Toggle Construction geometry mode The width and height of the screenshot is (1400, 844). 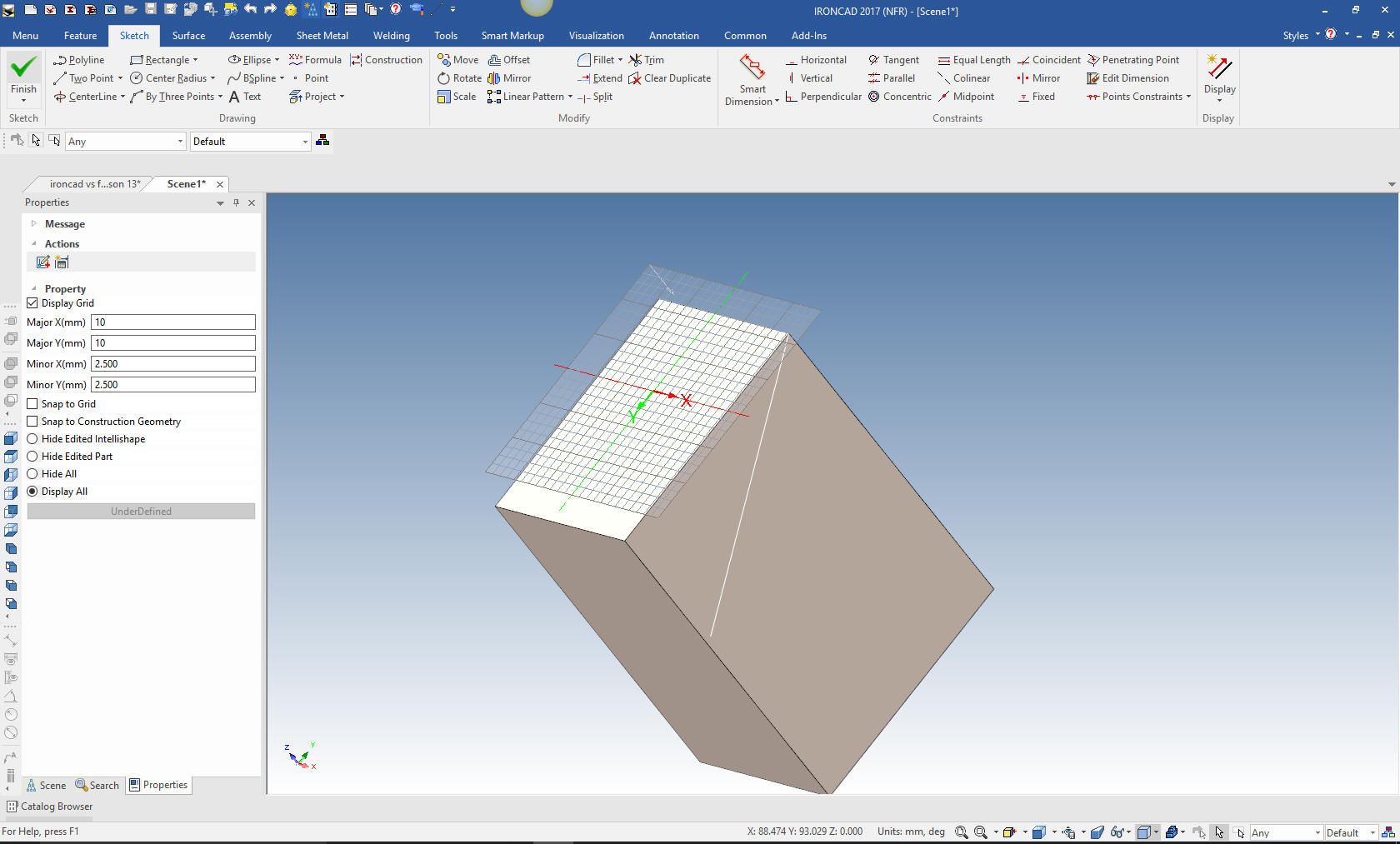point(386,60)
